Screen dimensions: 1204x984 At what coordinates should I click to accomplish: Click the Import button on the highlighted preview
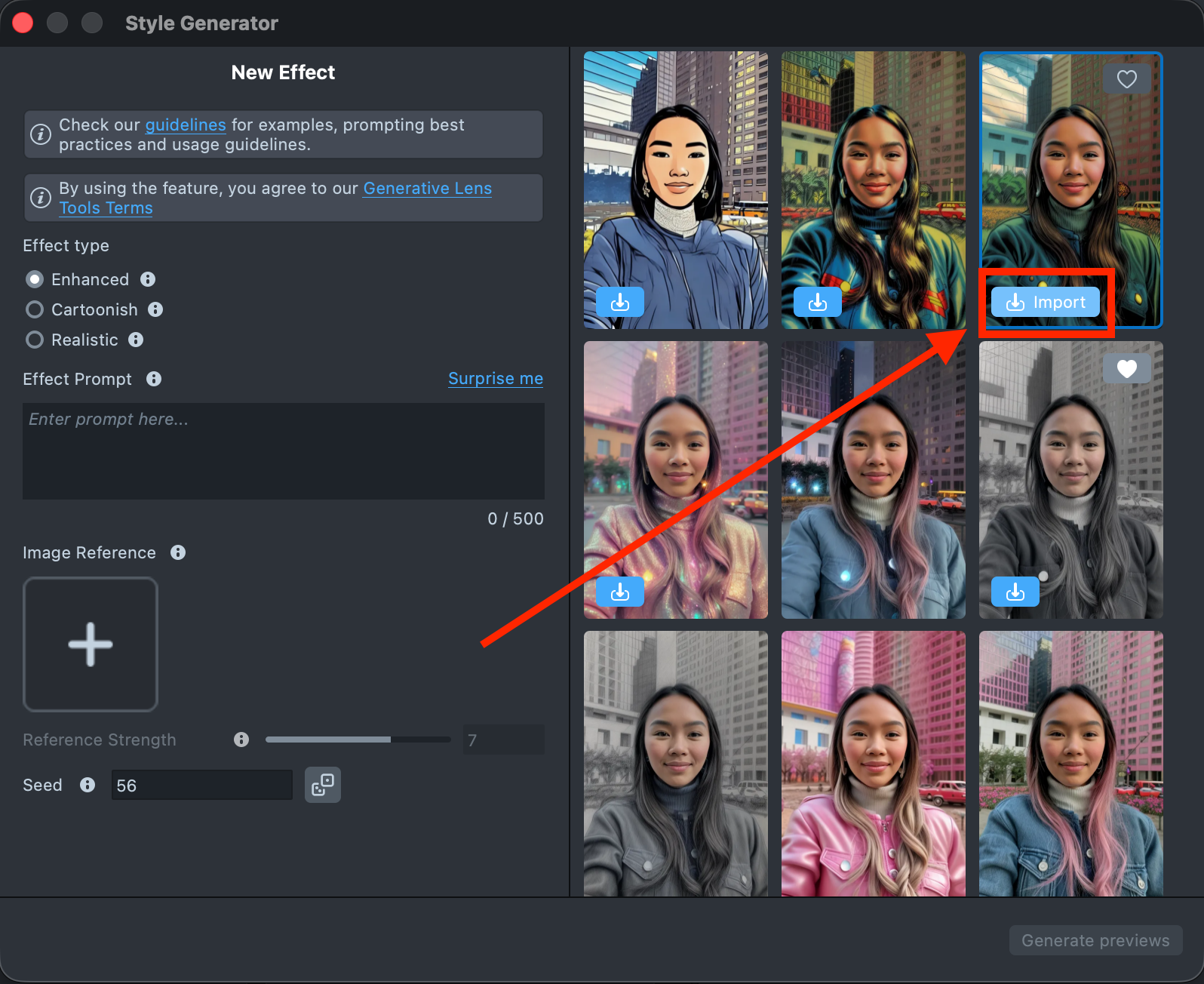coord(1045,303)
